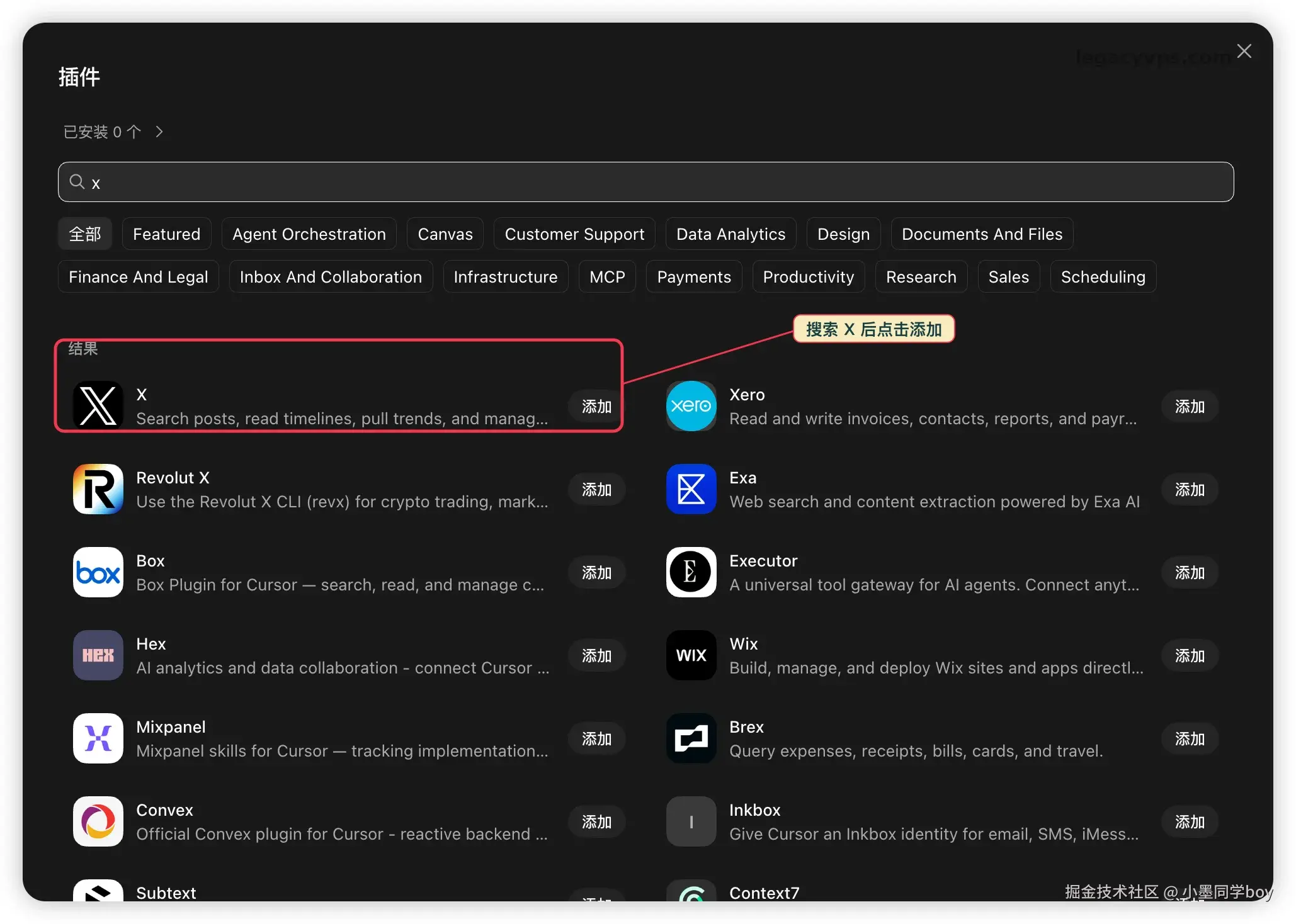Expand the installed plugins list chevron
1296x924 pixels.
point(159,132)
